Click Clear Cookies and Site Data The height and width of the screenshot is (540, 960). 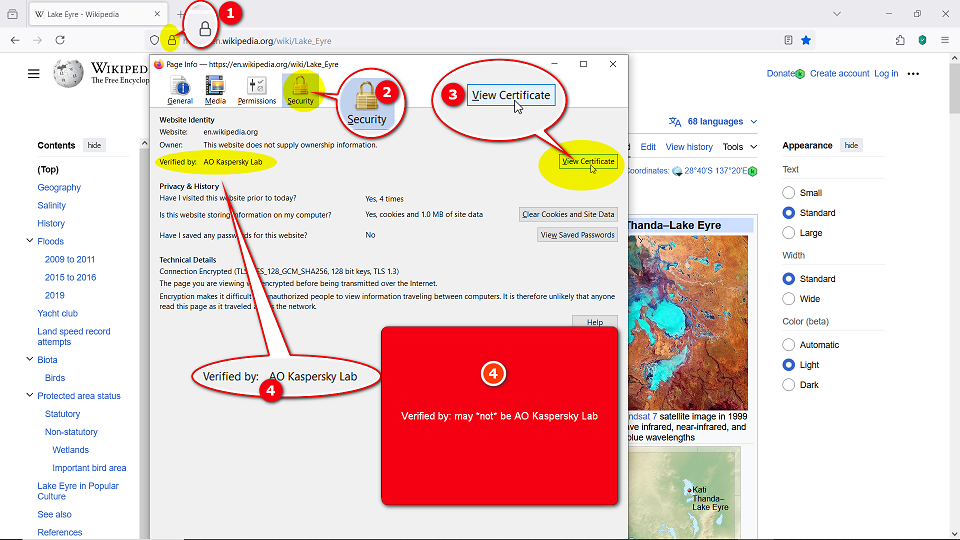(x=568, y=214)
